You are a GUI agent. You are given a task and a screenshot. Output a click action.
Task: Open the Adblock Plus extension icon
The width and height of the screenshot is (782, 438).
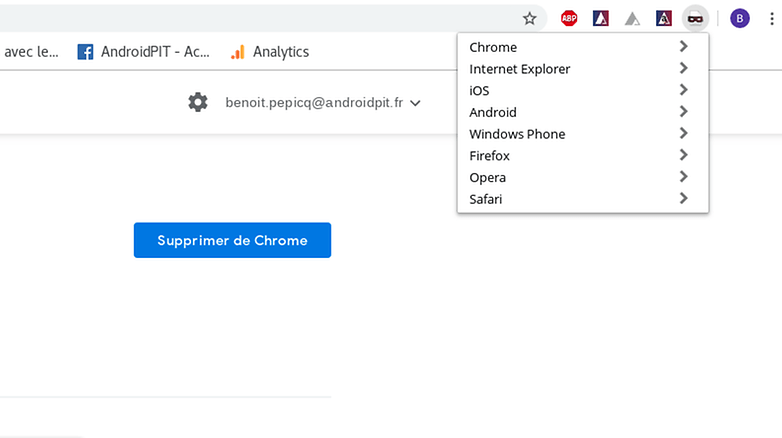click(x=569, y=19)
